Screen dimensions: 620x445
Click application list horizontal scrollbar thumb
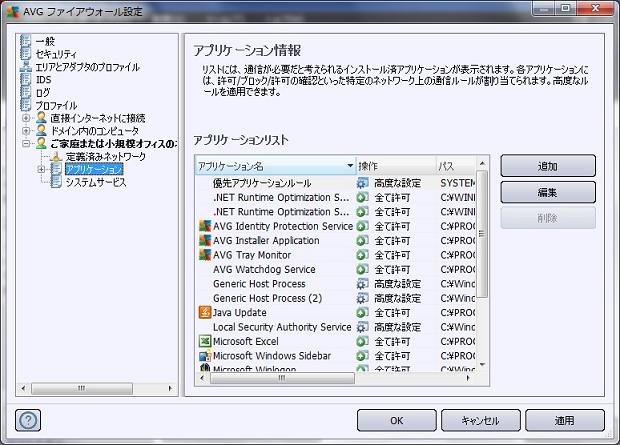tap(282, 378)
